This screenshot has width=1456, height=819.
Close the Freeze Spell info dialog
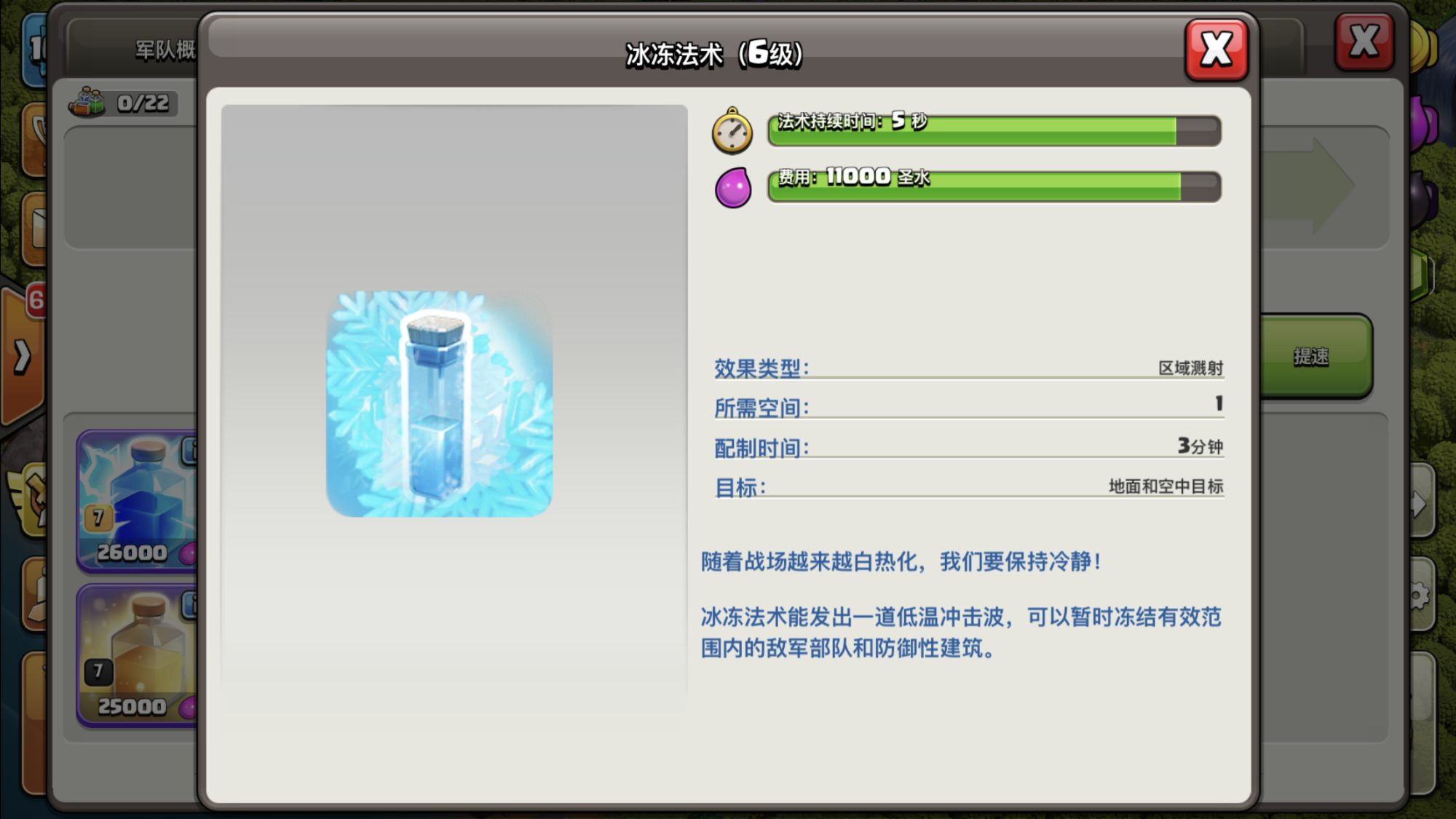click(x=1216, y=50)
